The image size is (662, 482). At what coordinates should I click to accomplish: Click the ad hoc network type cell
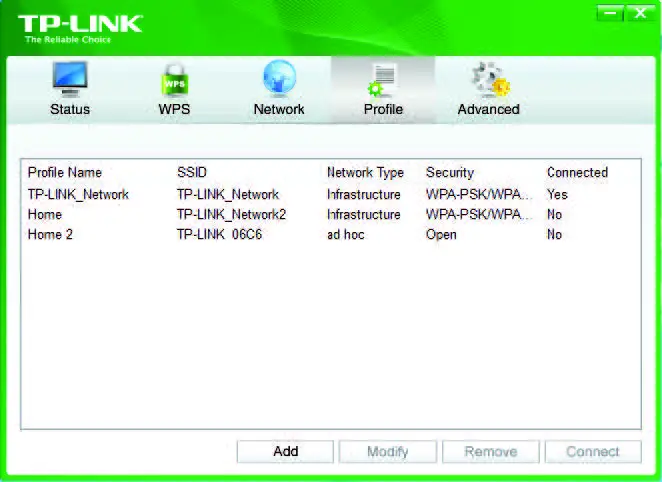click(345, 234)
